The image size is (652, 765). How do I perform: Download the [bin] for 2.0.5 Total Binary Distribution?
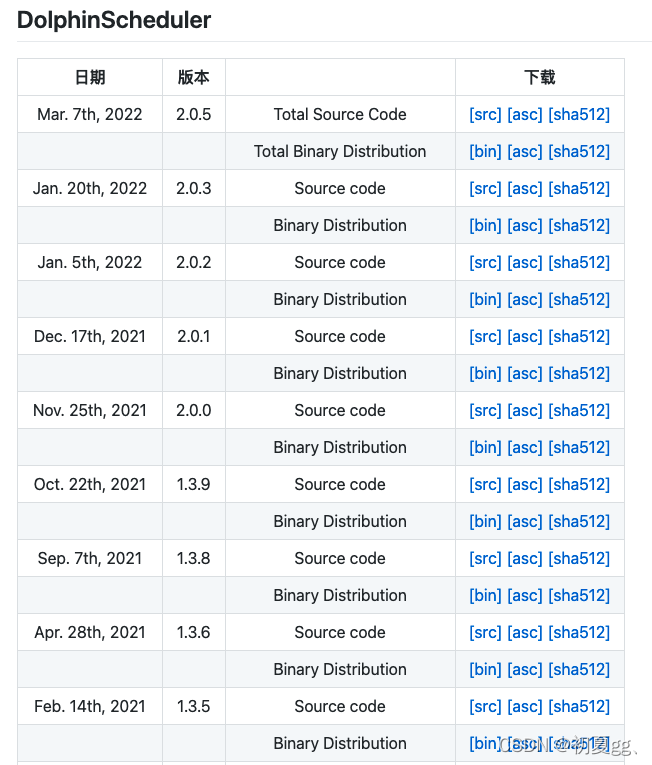pyautogui.click(x=485, y=151)
